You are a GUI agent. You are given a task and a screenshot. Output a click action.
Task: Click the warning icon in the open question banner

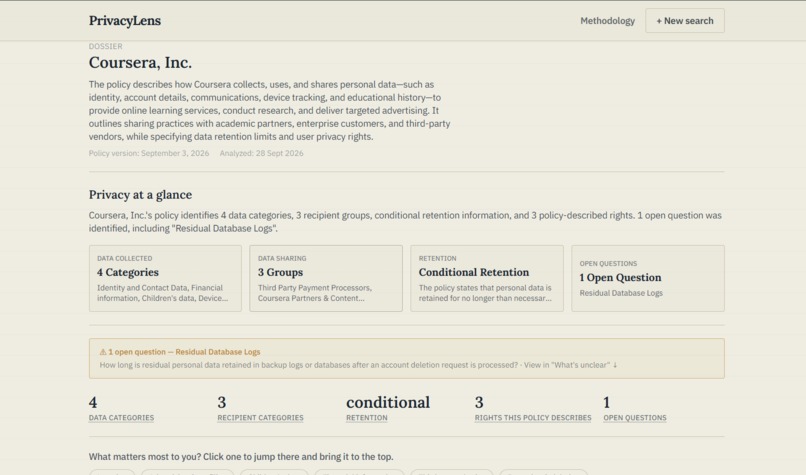pos(103,352)
